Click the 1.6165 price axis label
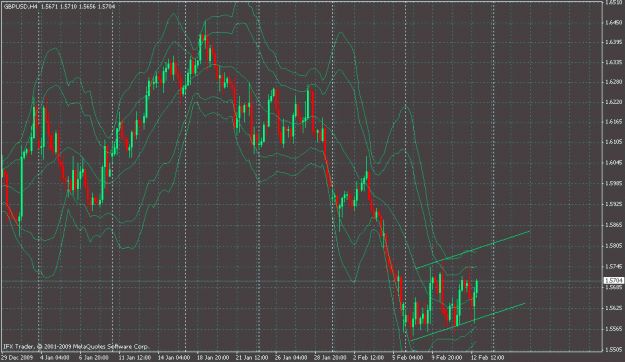This screenshot has height=362, width=625. click(x=614, y=121)
